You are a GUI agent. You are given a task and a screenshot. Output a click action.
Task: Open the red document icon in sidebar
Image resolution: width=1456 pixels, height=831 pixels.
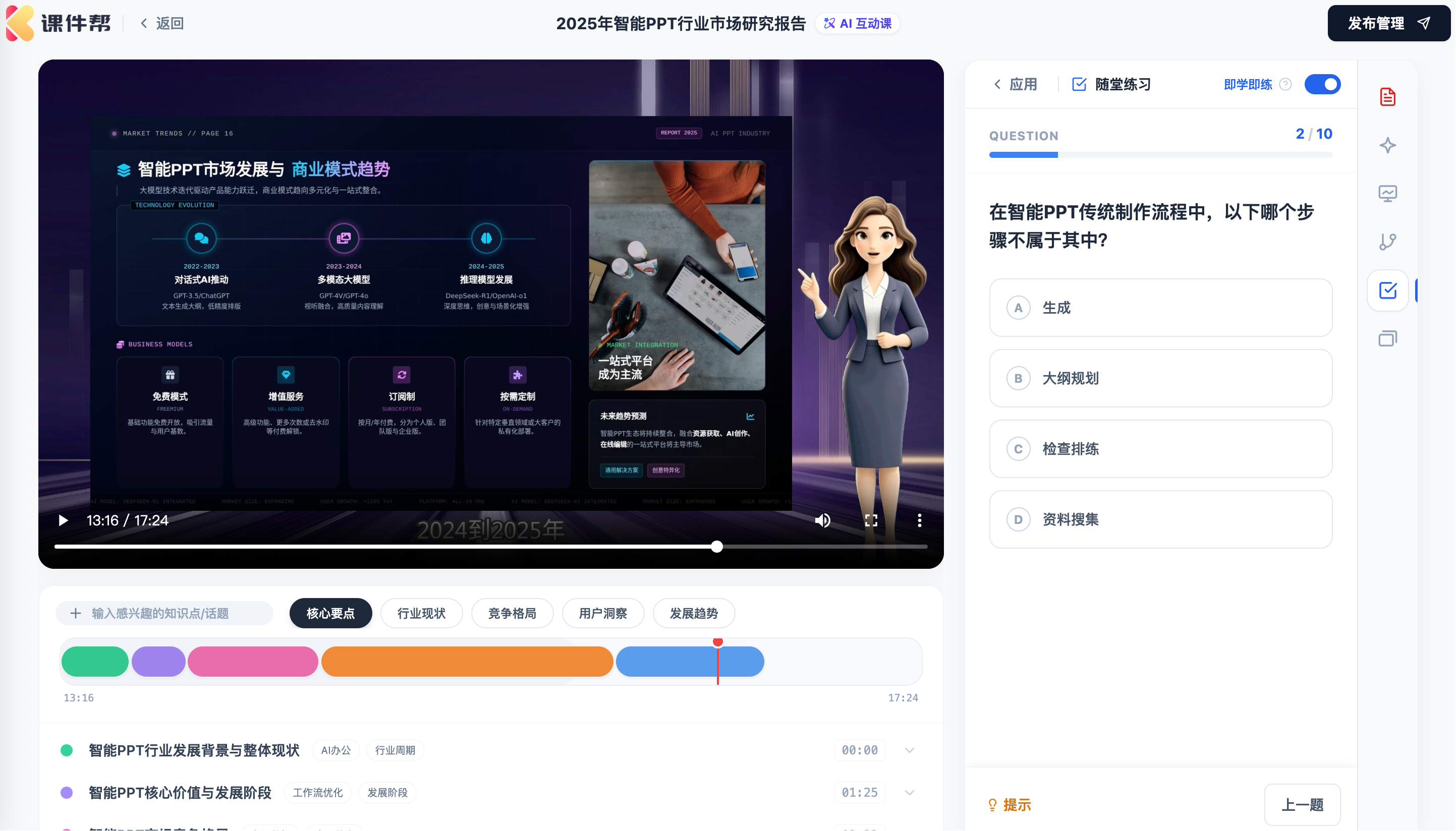[1387, 96]
